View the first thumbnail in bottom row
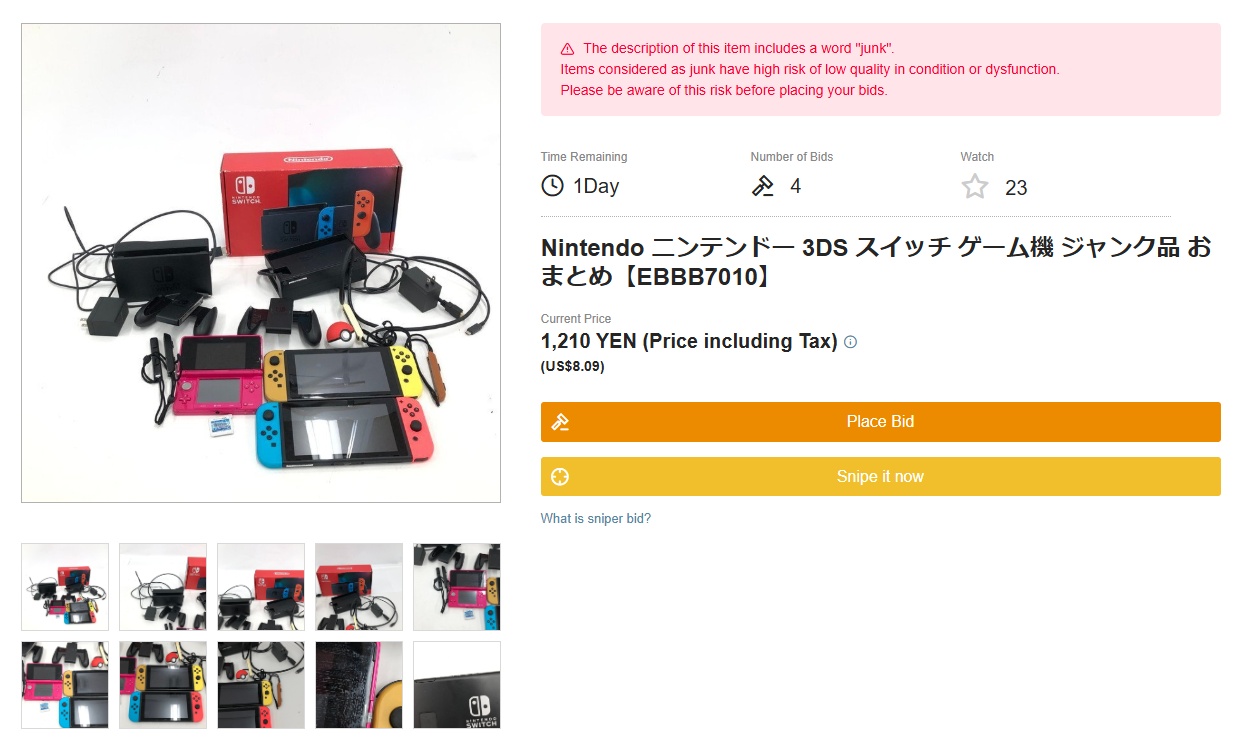 65,685
